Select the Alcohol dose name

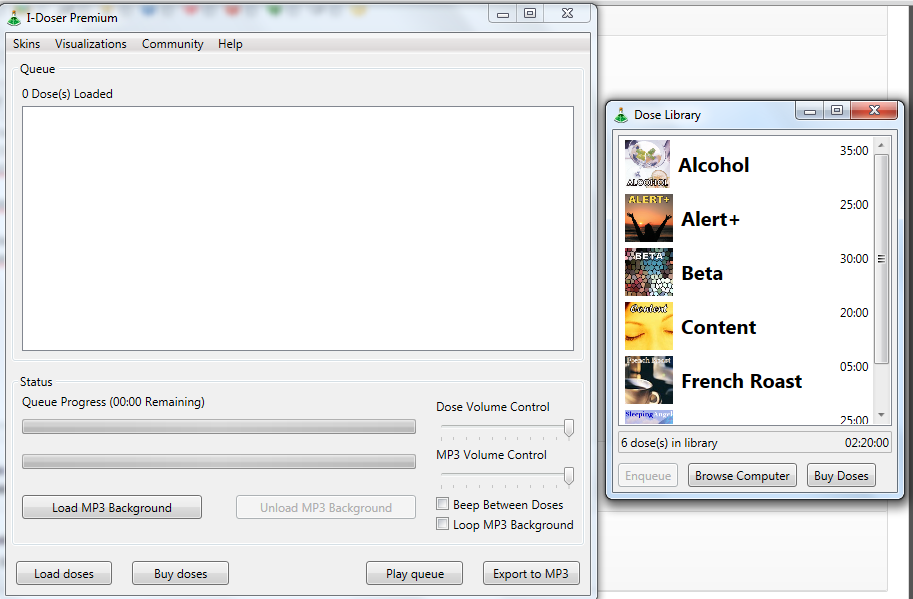[714, 165]
